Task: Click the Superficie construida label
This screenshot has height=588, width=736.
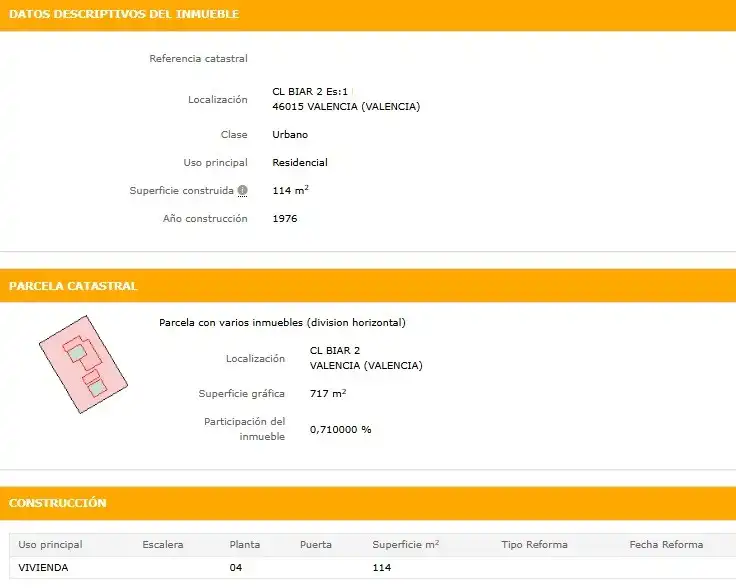Action: tap(182, 191)
